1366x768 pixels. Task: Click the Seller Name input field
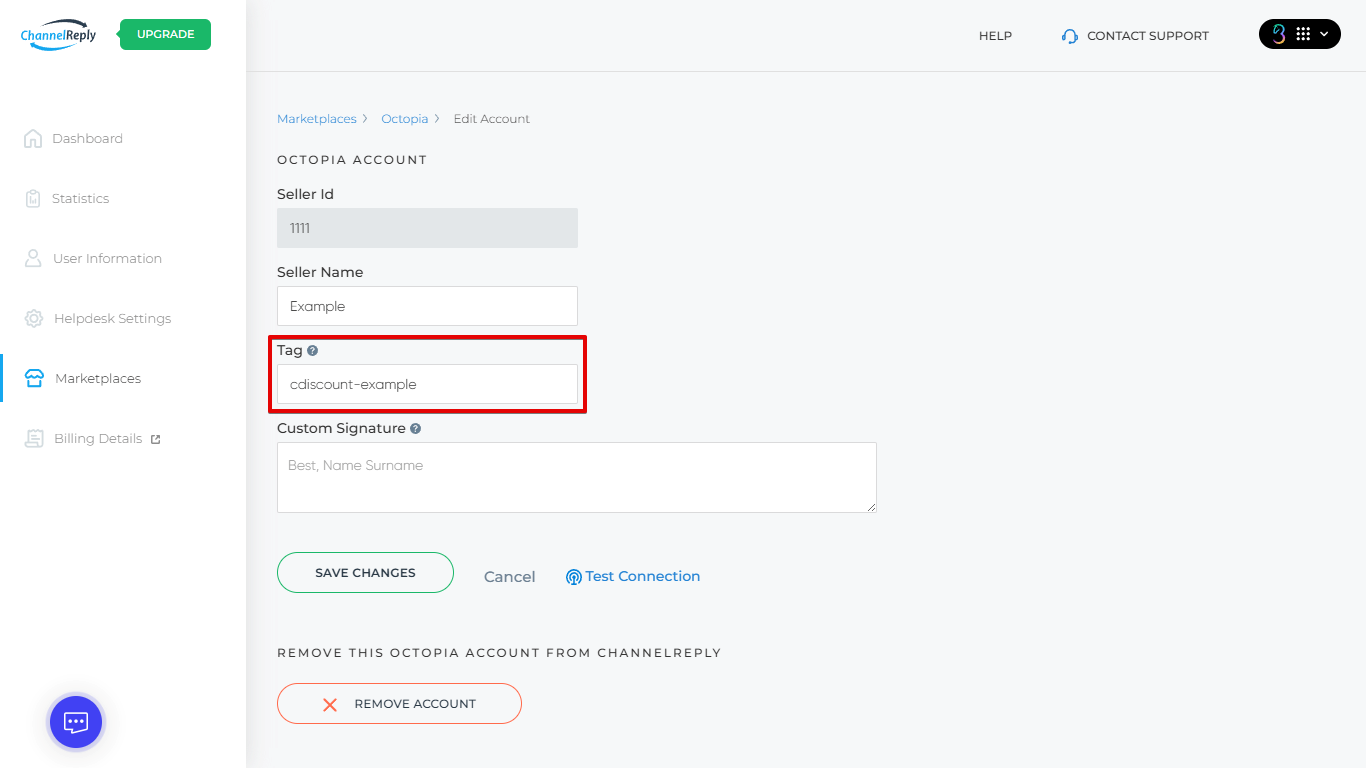click(427, 306)
